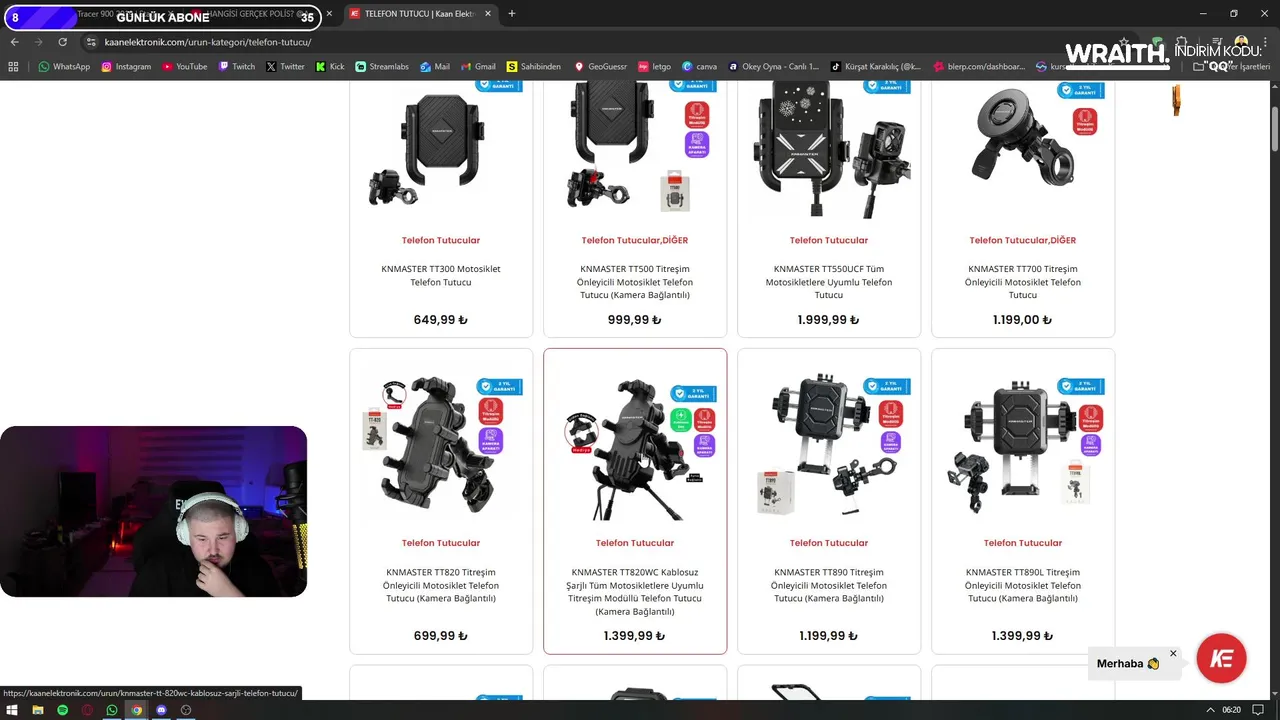Open KNMASTER TT500 product title link
Image resolution: width=1280 pixels, height=720 pixels.
click(x=635, y=282)
